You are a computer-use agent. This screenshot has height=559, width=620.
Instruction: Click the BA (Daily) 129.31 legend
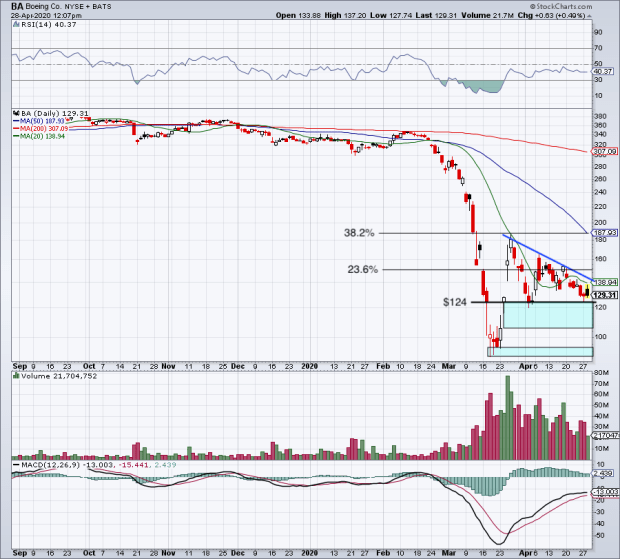point(55,113)
